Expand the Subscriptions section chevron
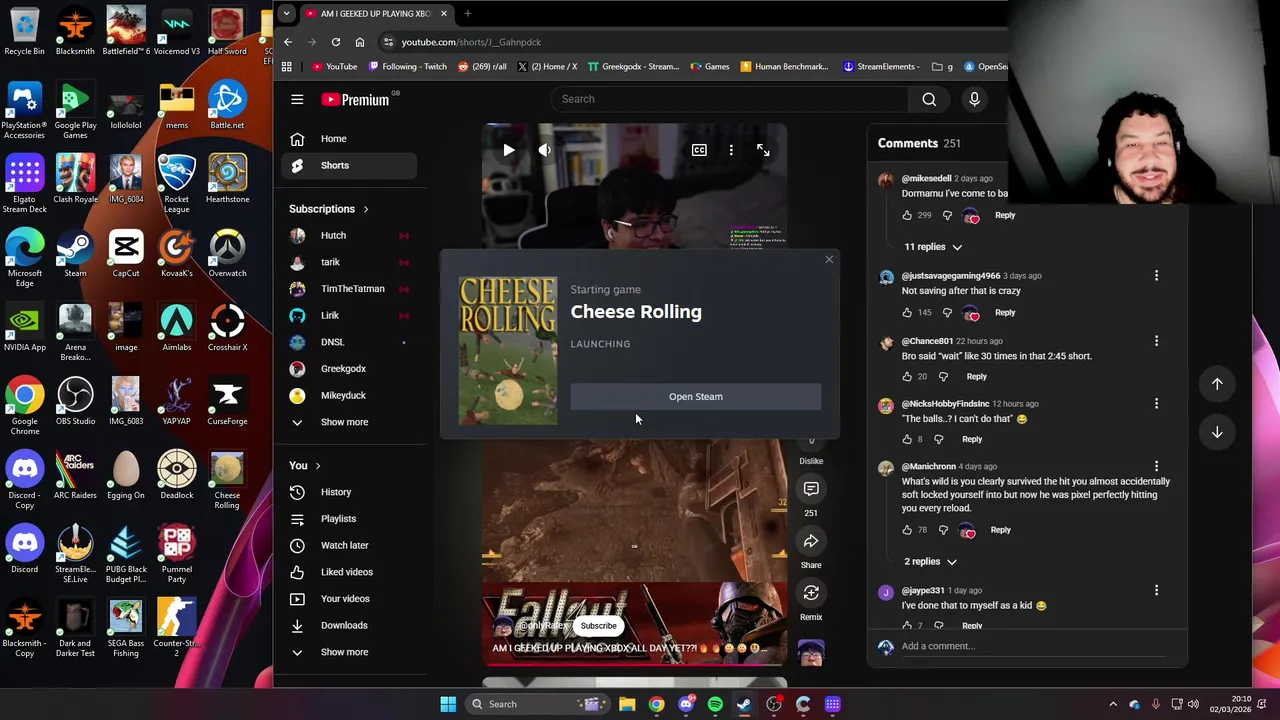 click(x=366, y=209)
